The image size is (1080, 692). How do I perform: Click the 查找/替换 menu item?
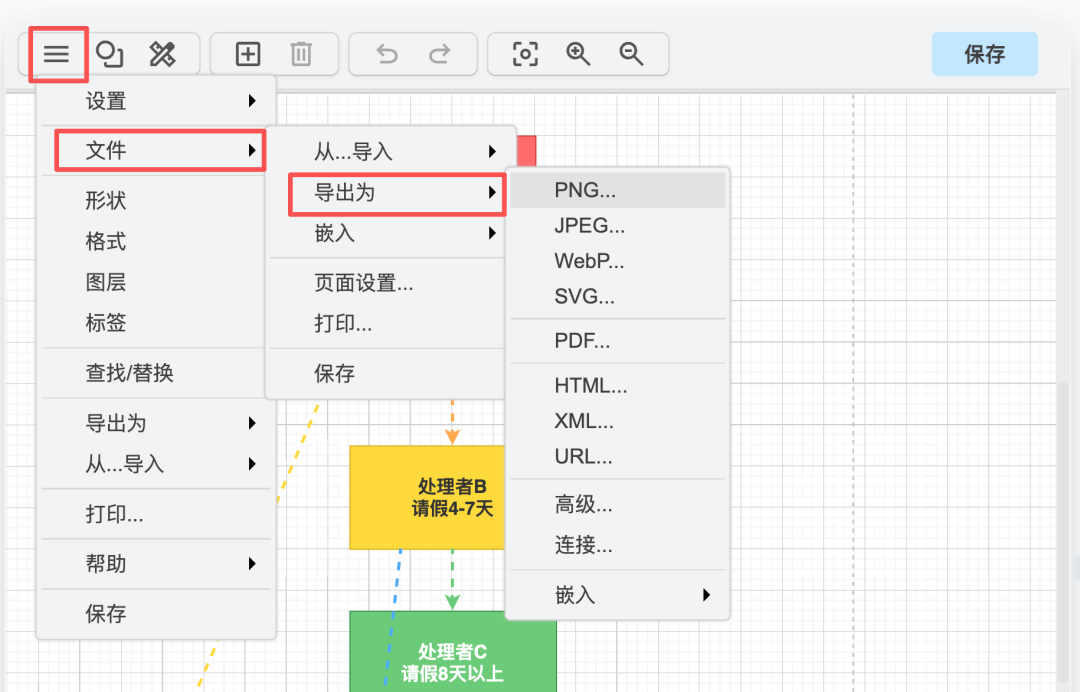pyautogui.click(x=130, y=373)
